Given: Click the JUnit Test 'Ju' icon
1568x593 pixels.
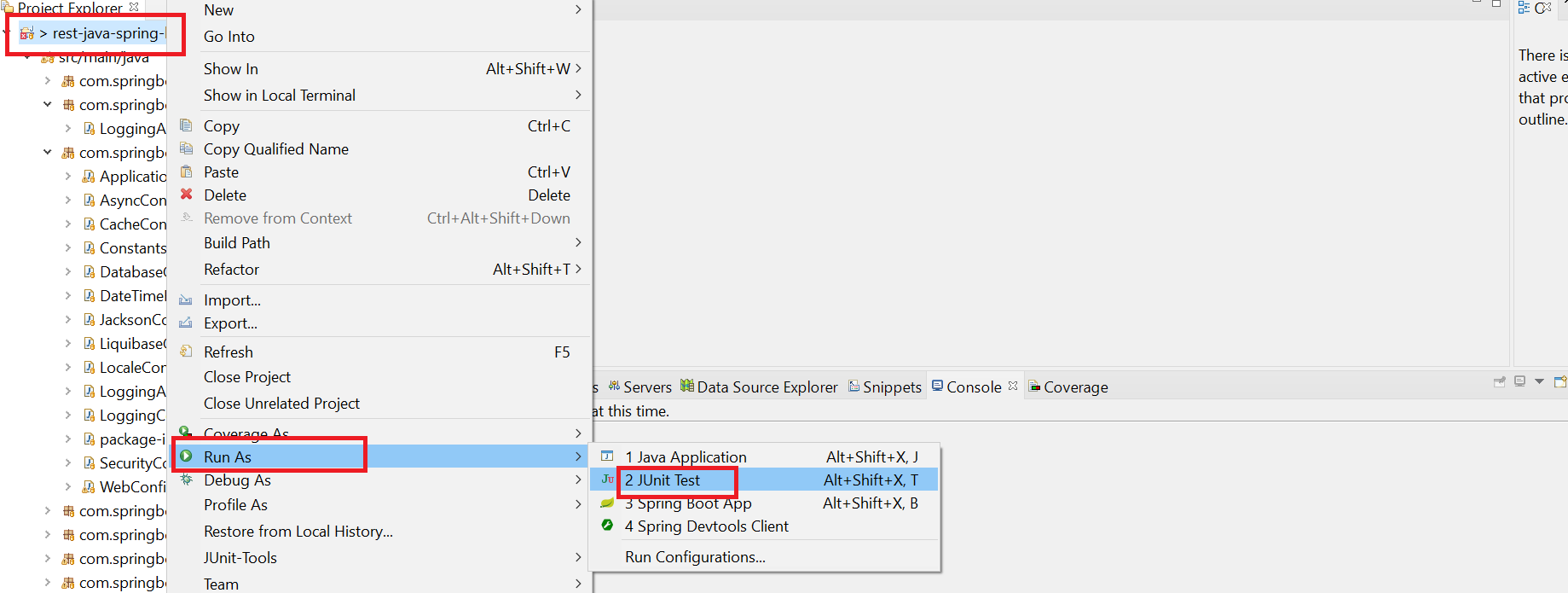Looking at the screenshot, I should coord(607,480).
